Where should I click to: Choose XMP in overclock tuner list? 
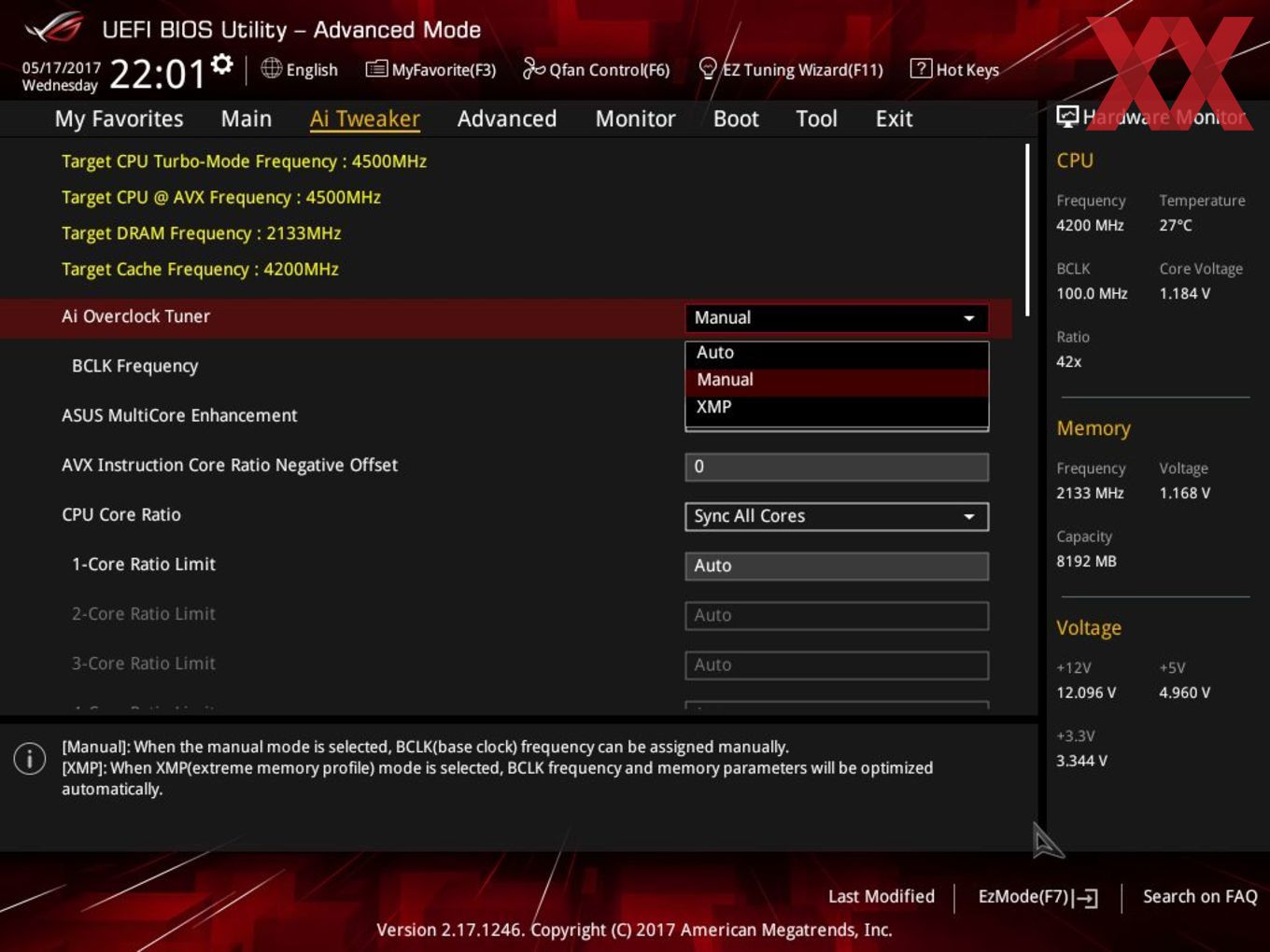[837, 407]
